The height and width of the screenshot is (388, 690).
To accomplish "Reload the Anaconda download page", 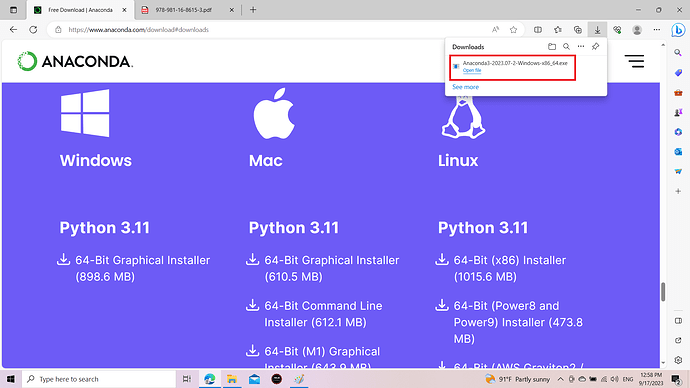I will 33,29.
